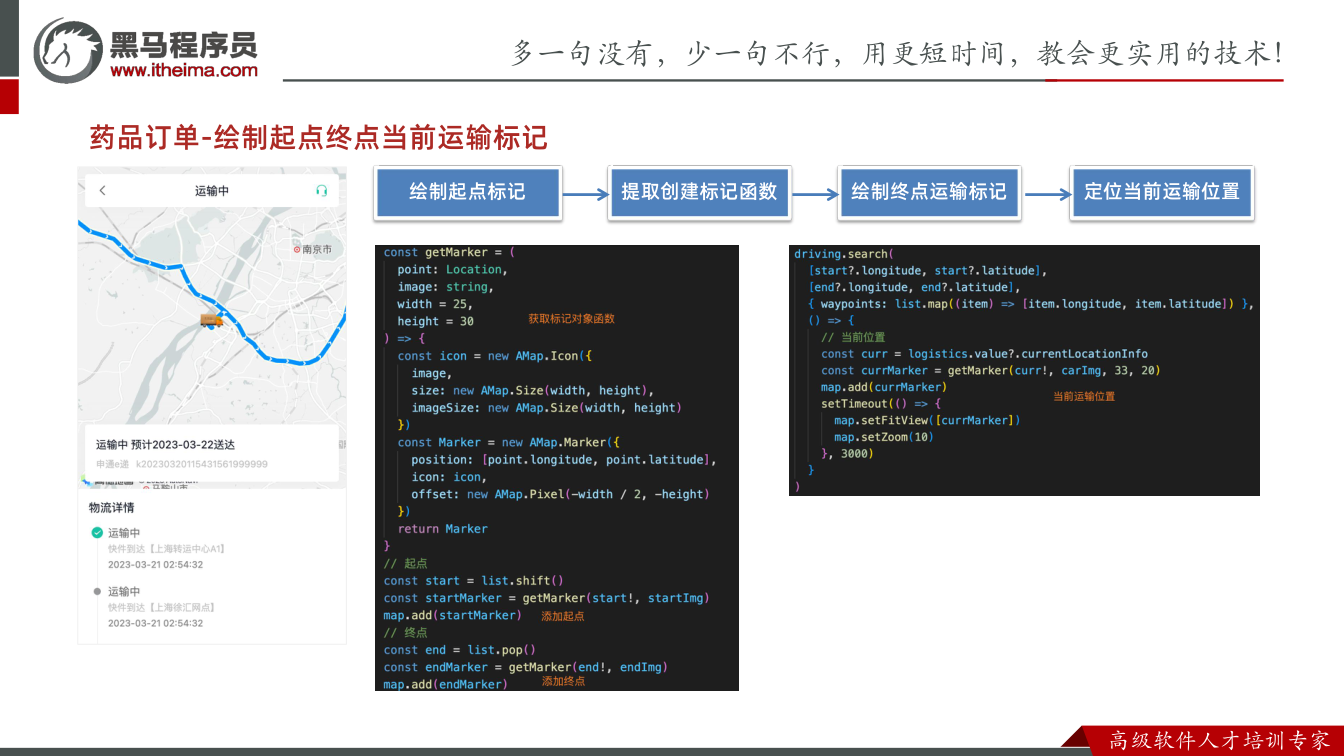Click the 当前运输位置 orange annotation

point(1084,397)
